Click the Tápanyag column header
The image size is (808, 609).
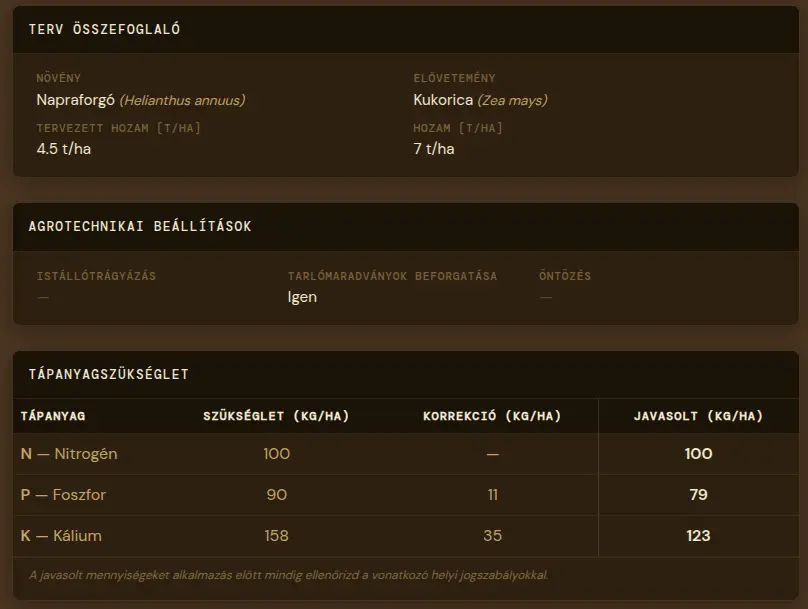click(x=53, y=416)
